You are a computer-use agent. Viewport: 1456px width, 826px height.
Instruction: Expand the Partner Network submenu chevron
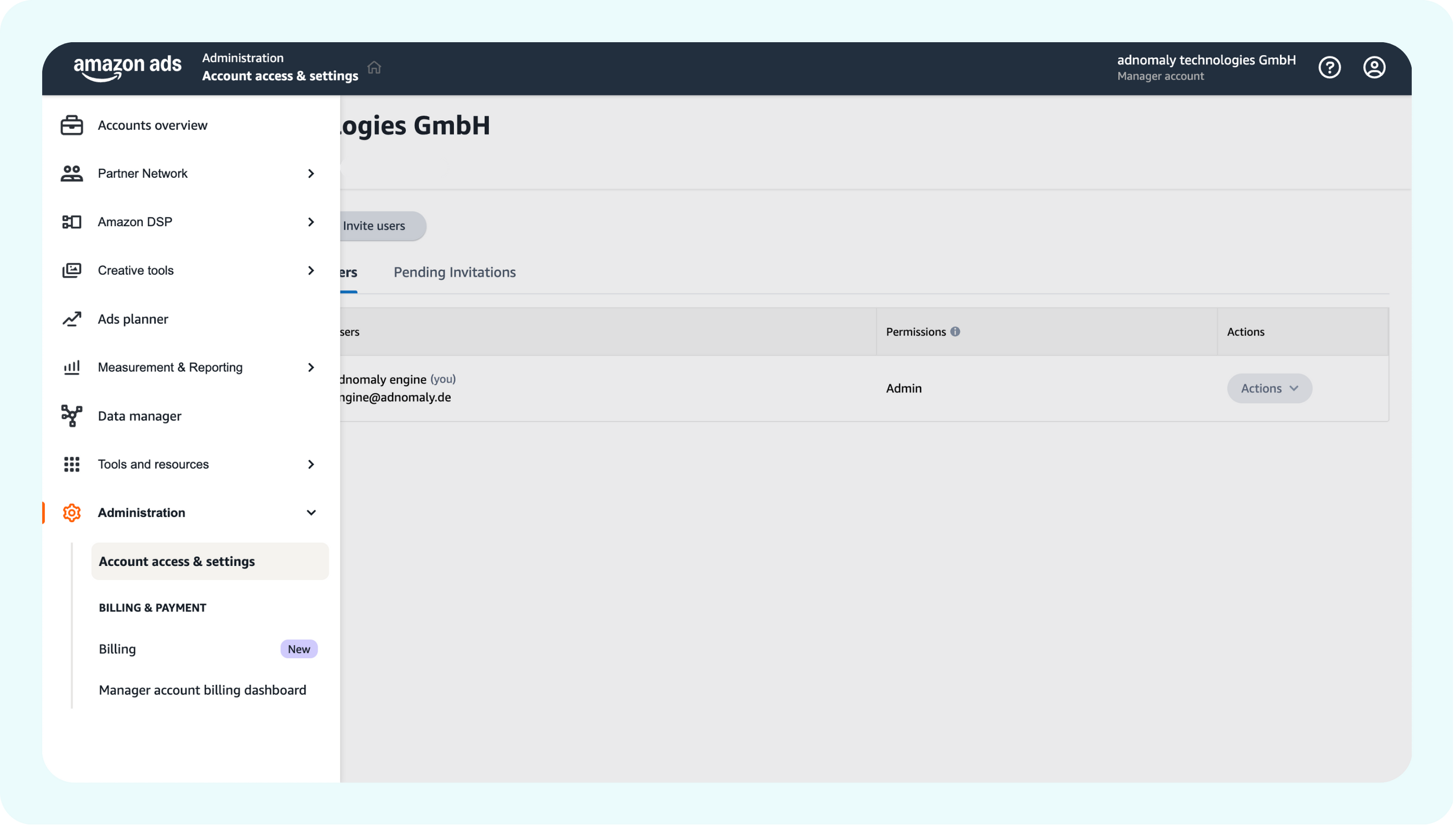click(x=311, y=174)
